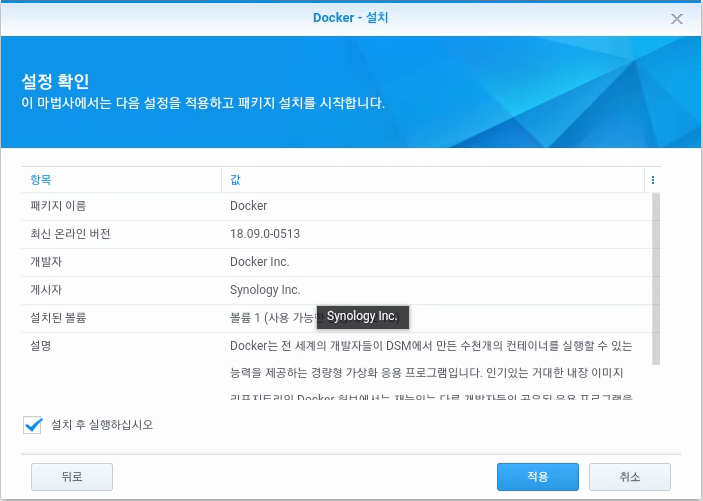Open the column options three-dot menu

(x=652, y=180)
